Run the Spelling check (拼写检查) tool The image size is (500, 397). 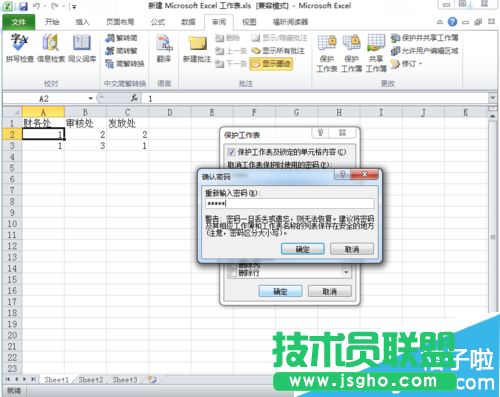pyautogui.click(x=20, y=48)
